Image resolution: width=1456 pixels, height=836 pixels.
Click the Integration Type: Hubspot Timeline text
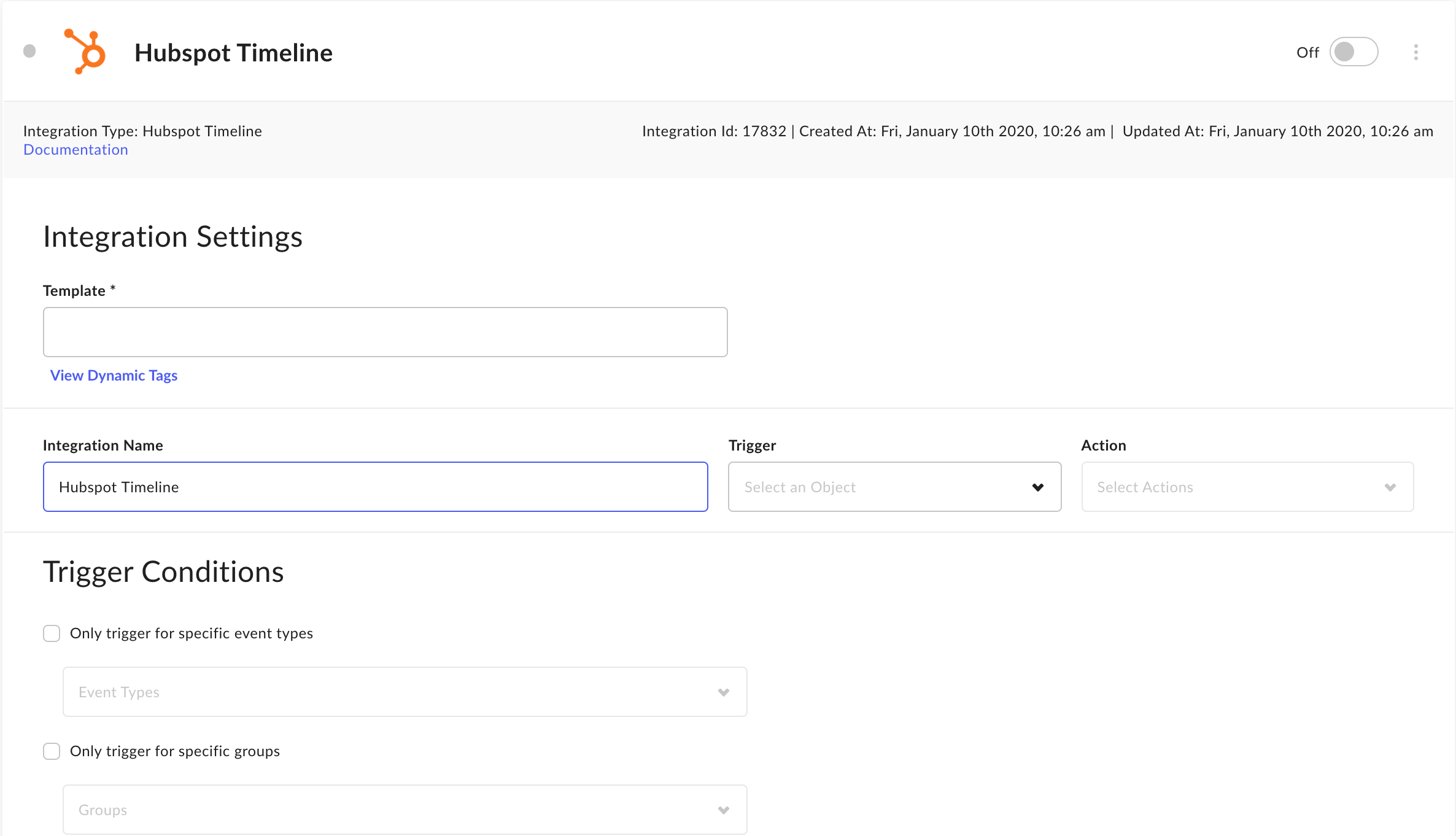coord(142,131)
